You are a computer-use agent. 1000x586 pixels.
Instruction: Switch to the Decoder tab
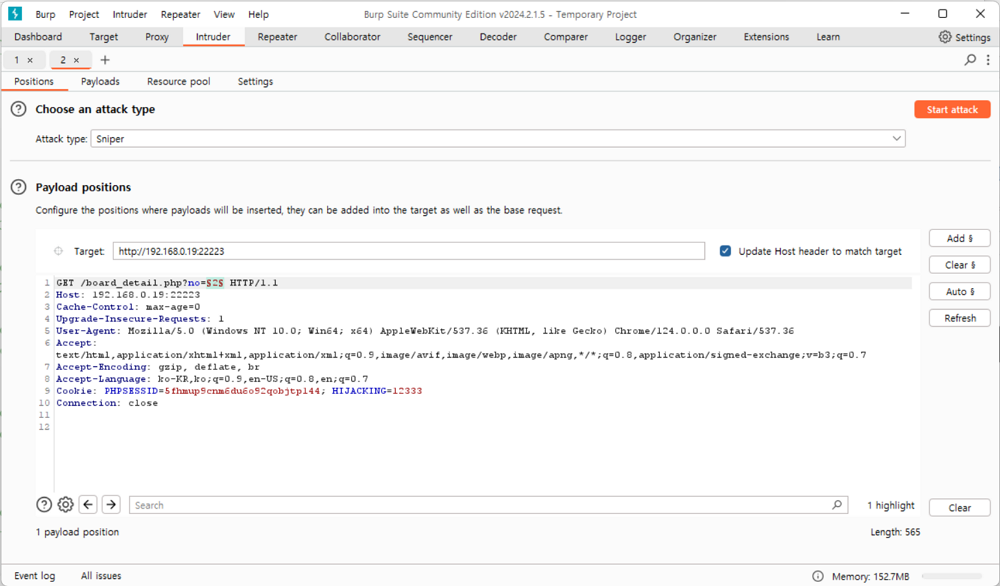[x=498, y=37]
